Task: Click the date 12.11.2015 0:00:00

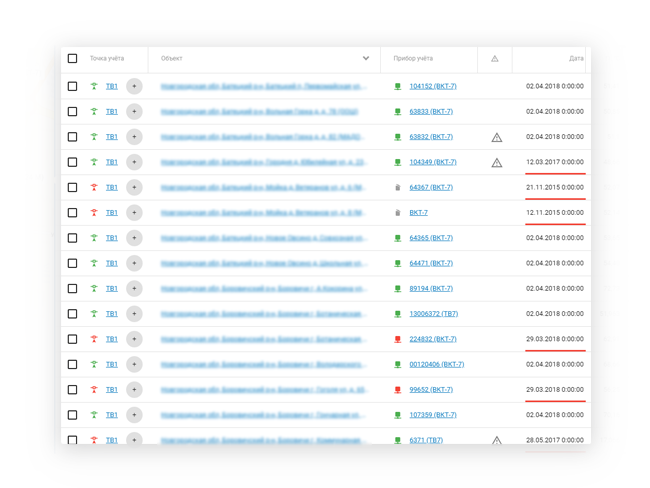Action: coord(555,213)
